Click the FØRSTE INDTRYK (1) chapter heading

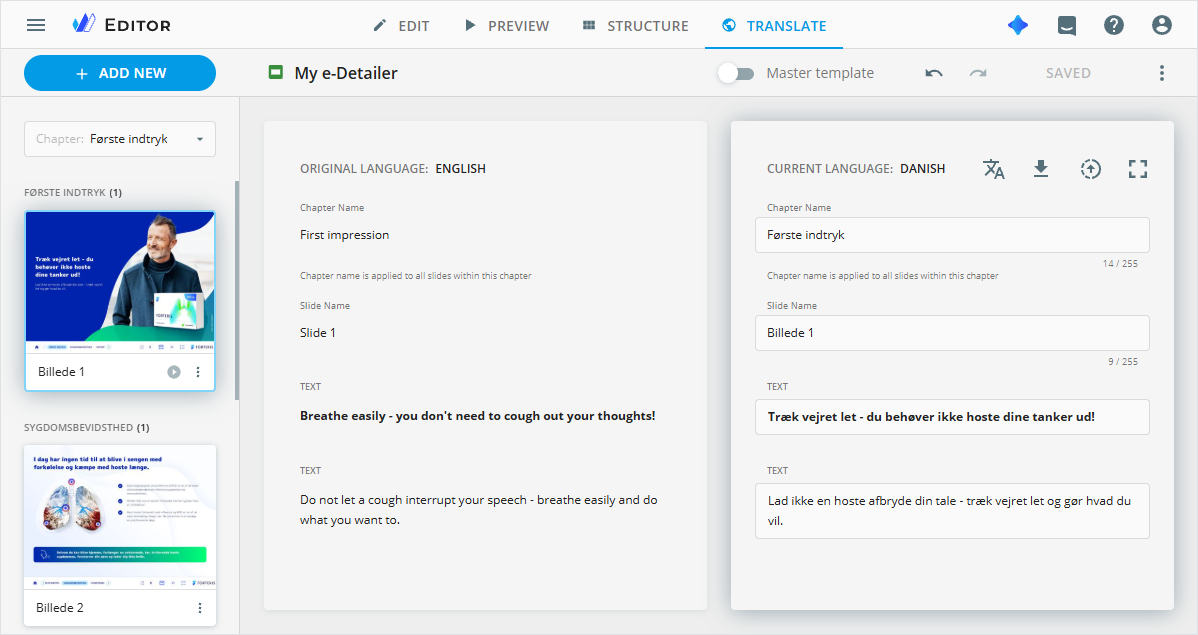73,193
